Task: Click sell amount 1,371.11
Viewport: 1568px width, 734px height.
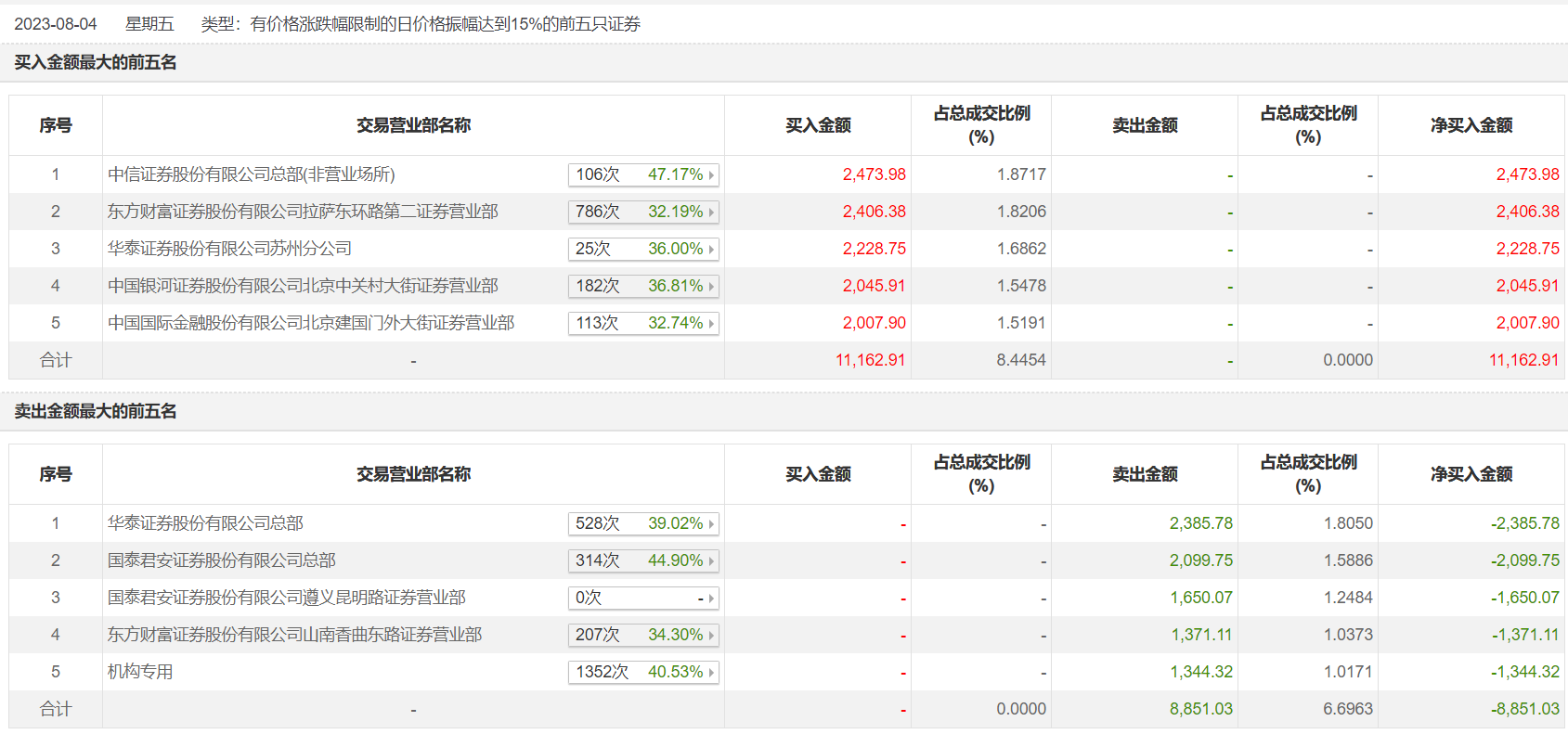Action: point(1201,635)
